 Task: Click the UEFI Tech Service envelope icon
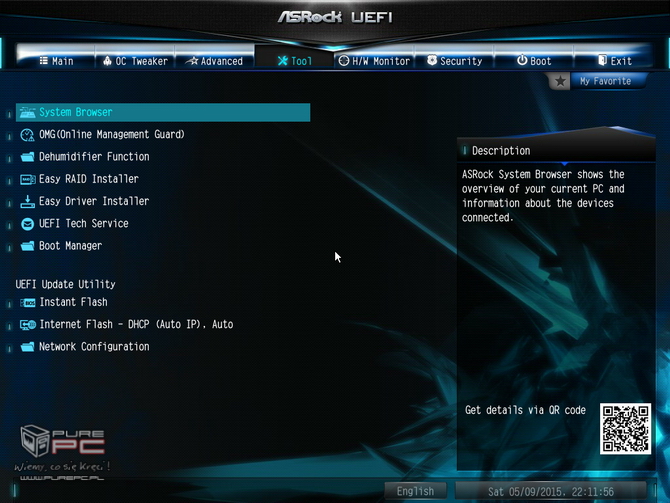click(x=27, y=224)
